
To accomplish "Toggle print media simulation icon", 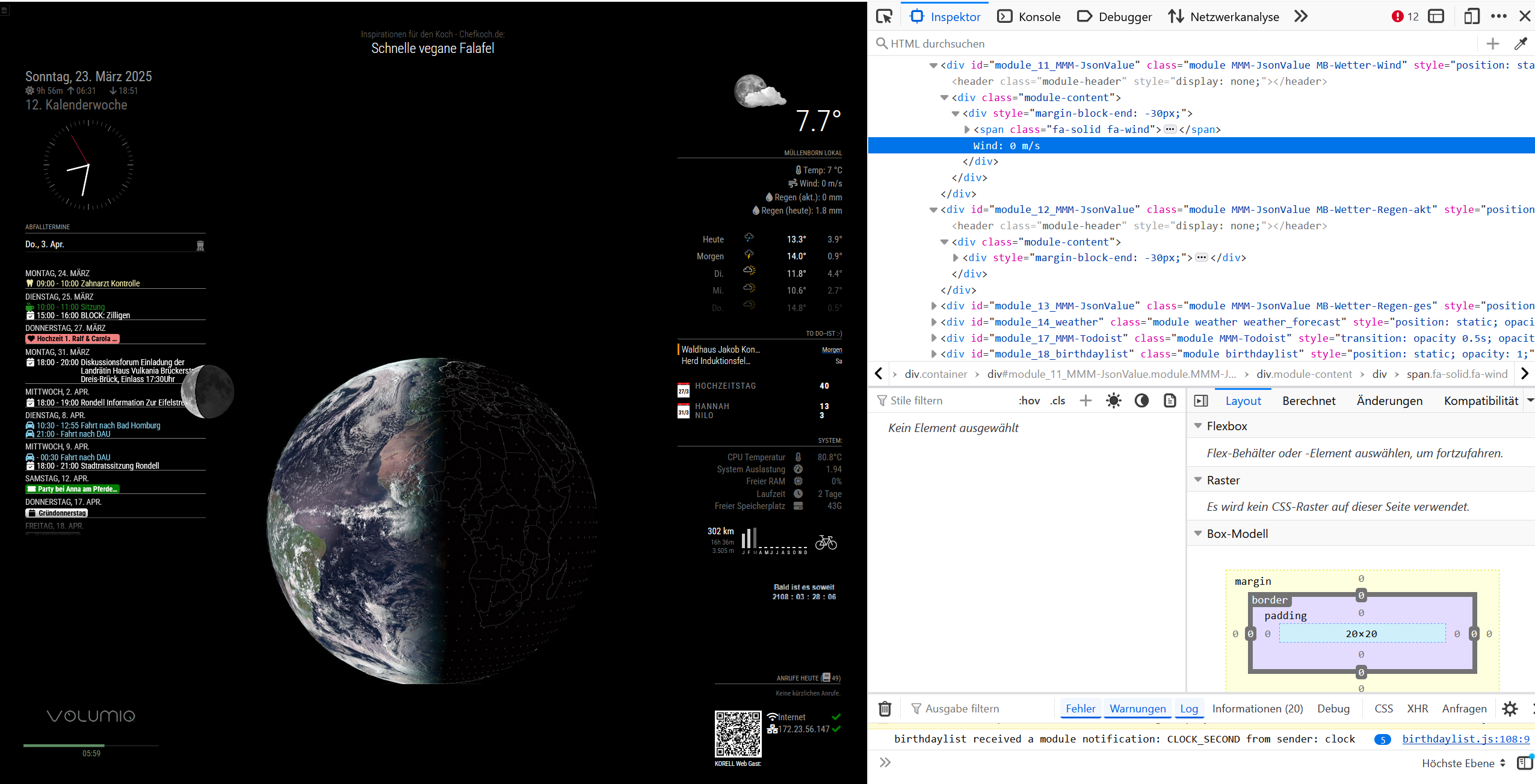I will coord(1170,401).
